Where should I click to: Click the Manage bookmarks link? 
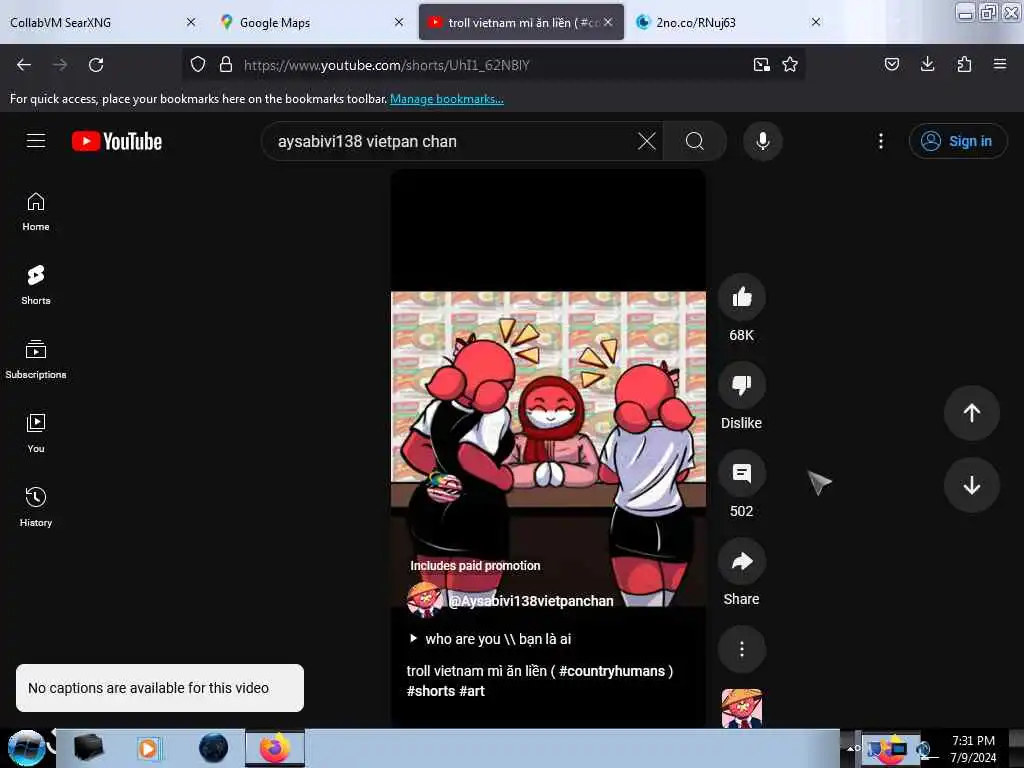447,99
